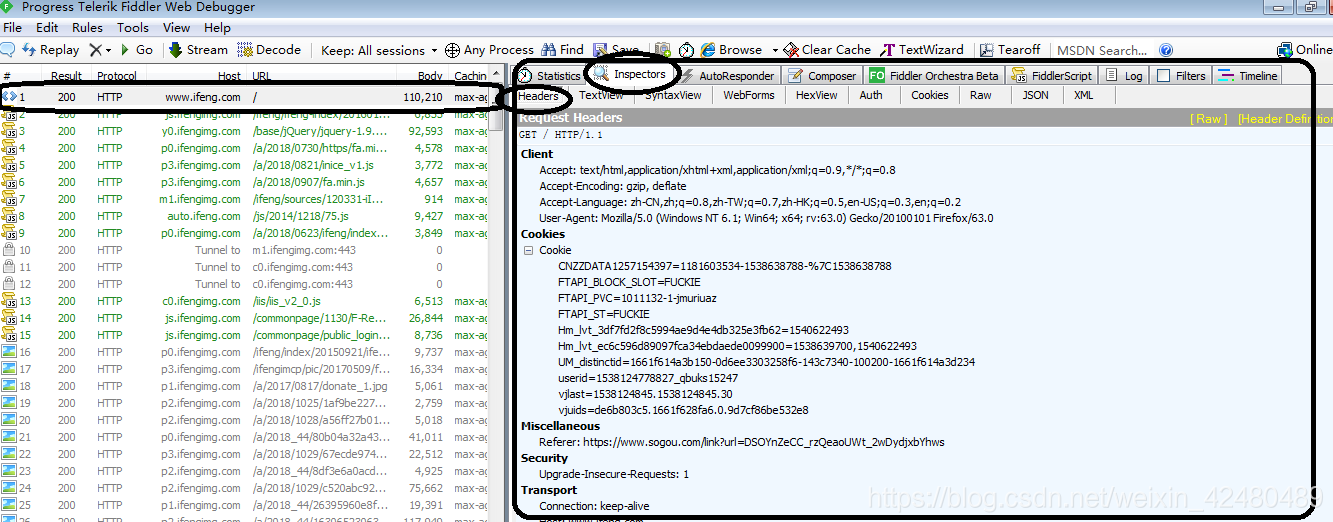Open the View menu
Viewport: 1333px width, 522px height.
pyautogui.click(x=176, y=28)
